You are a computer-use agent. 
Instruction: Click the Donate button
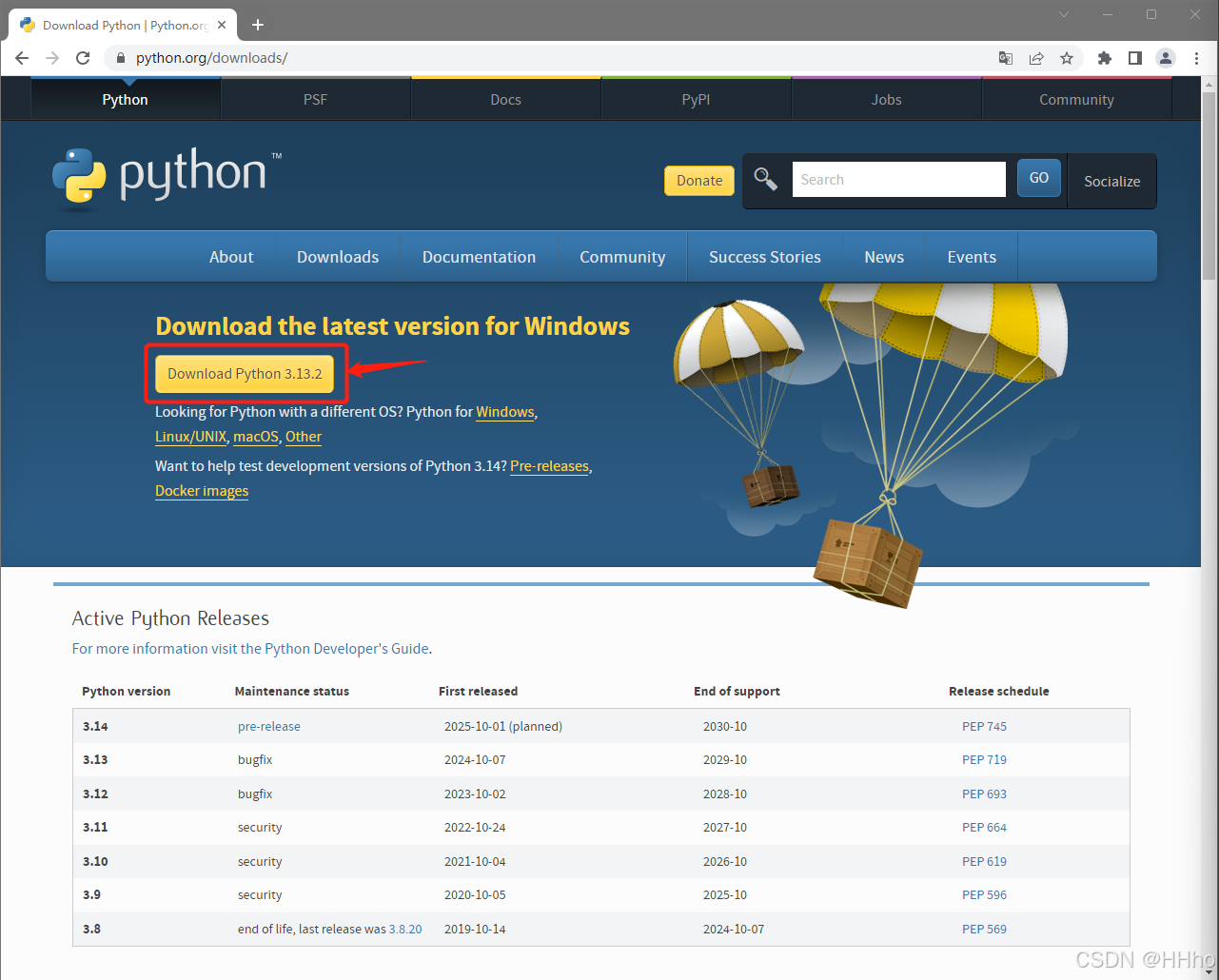(698, 180)
